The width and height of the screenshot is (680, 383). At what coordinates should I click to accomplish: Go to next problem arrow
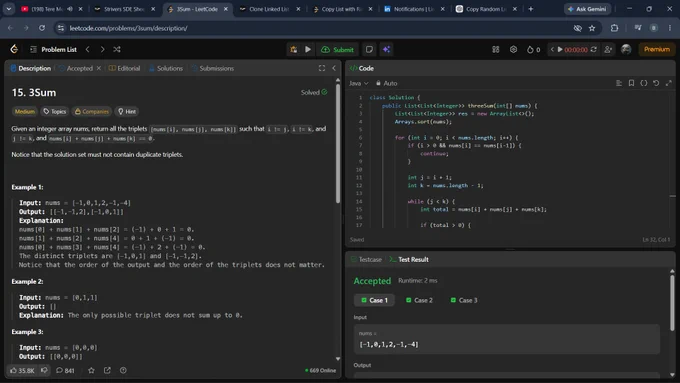[102, 49]
